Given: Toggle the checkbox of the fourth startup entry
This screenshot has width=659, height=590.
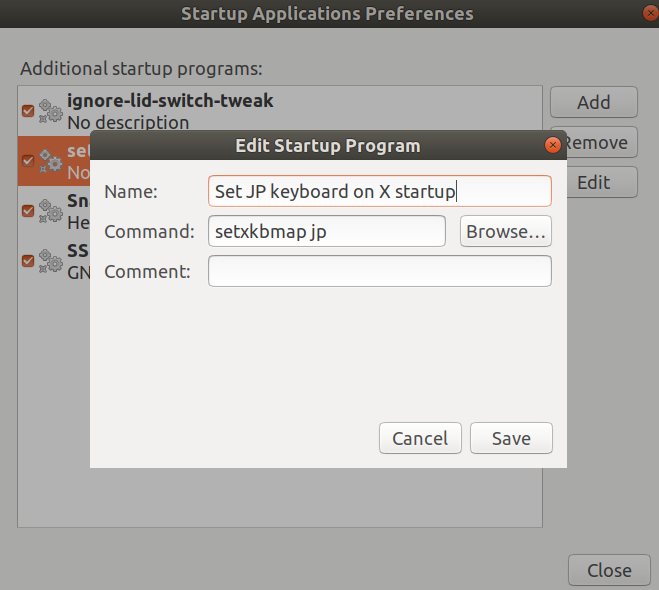Looking at the screenshot, I should coord(28,261).
